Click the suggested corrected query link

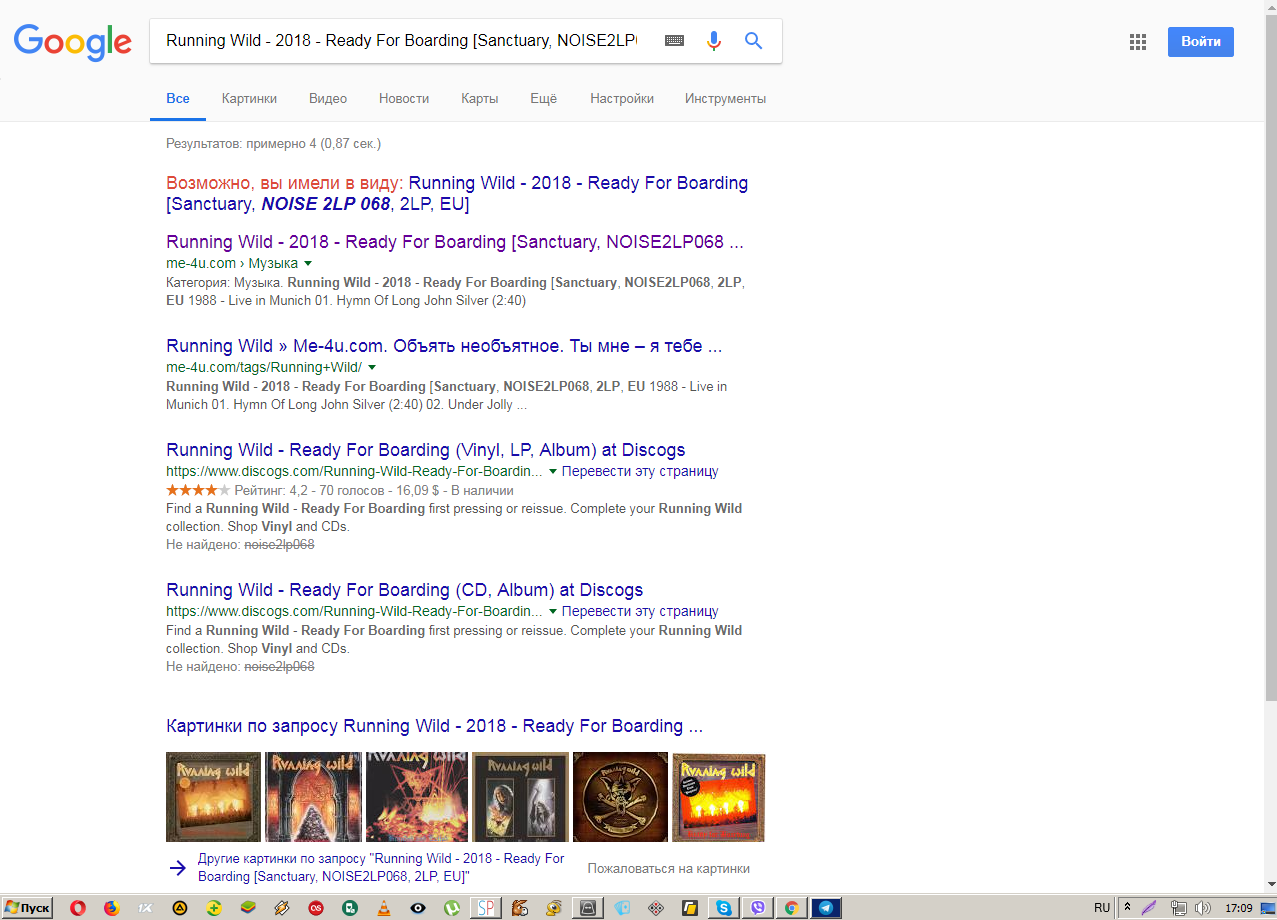[x=457, y=194]
